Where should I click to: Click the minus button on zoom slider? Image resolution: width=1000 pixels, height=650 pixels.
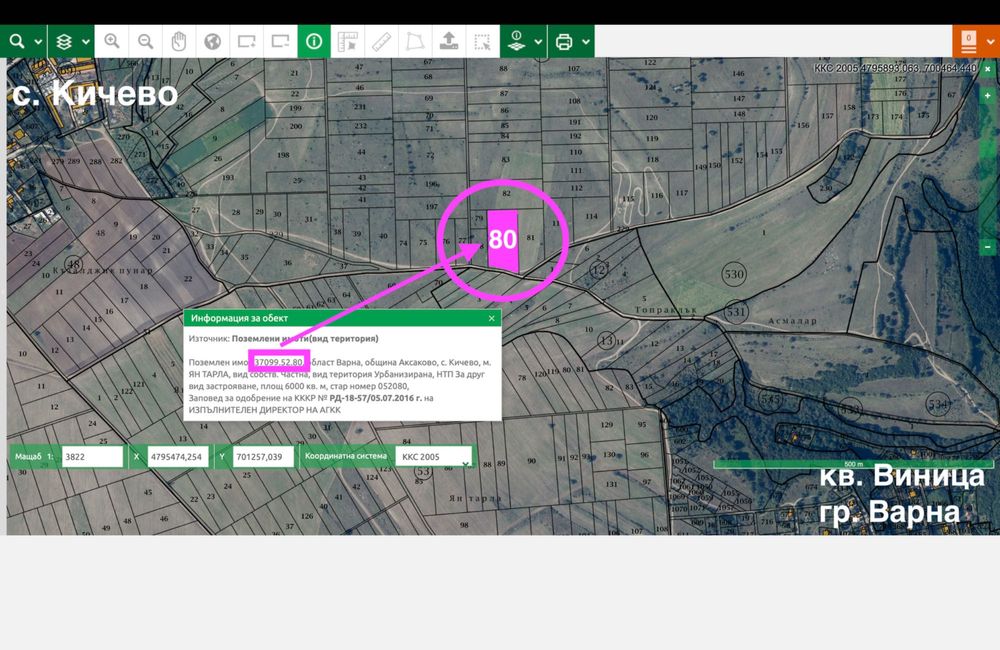987,246
